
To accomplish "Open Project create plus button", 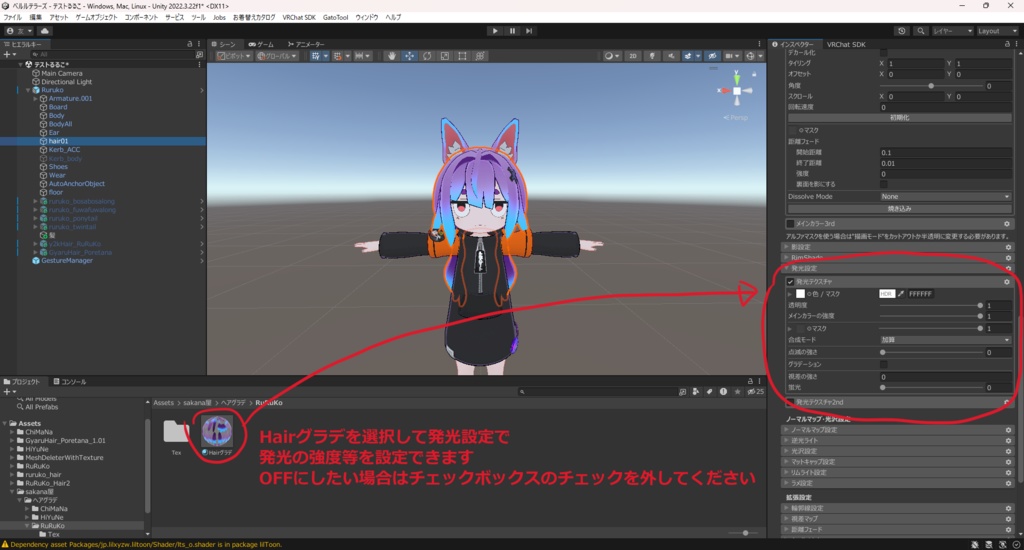I will tap(9, 391).
